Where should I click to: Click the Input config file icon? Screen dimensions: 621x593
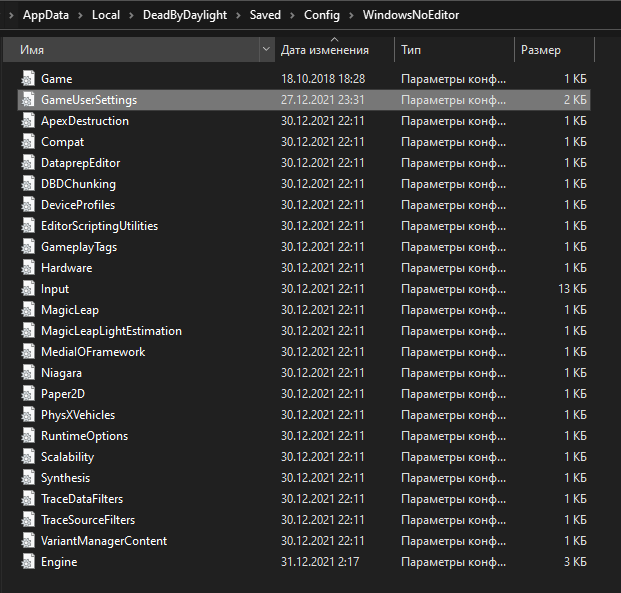tap(28, 289)
